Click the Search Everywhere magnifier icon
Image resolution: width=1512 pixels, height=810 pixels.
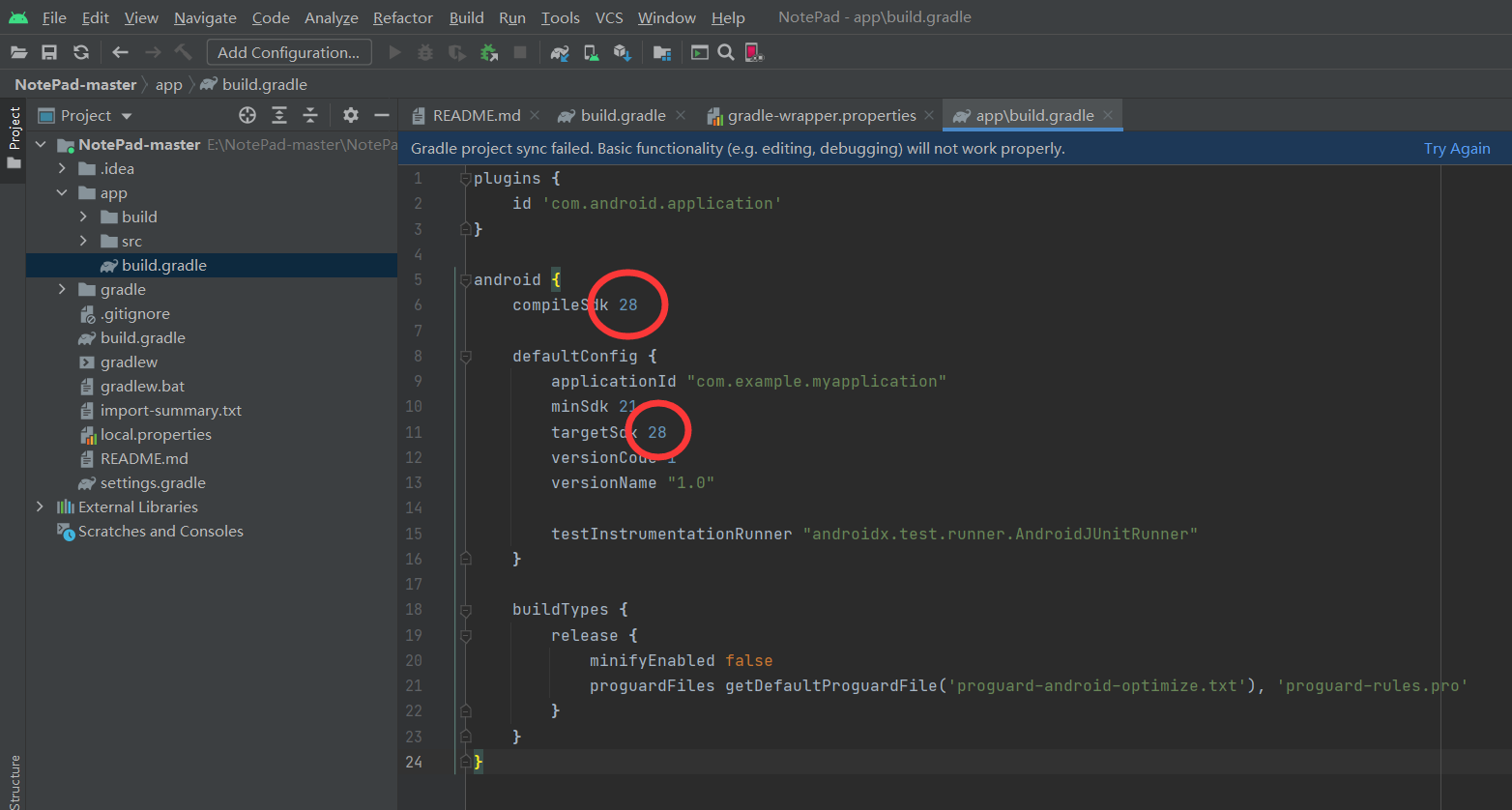(x=726, y=52)
